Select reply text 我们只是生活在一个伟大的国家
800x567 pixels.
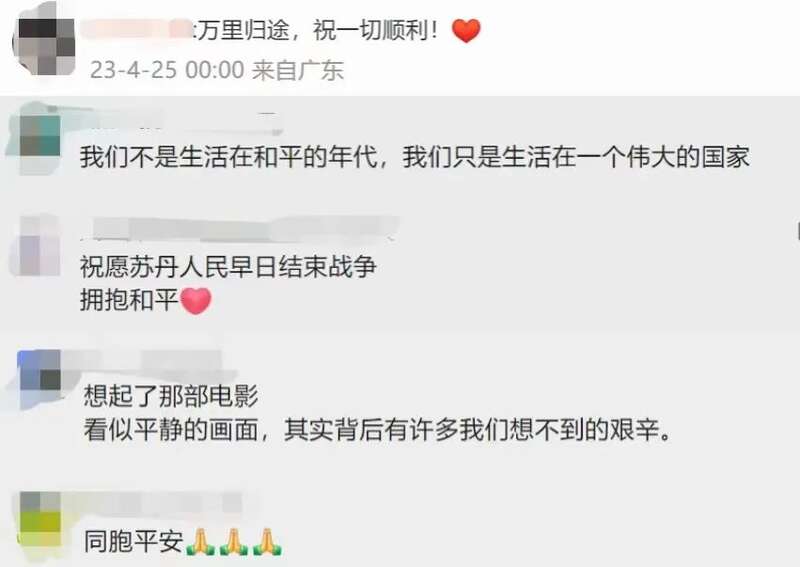click(x=577, y=157)
